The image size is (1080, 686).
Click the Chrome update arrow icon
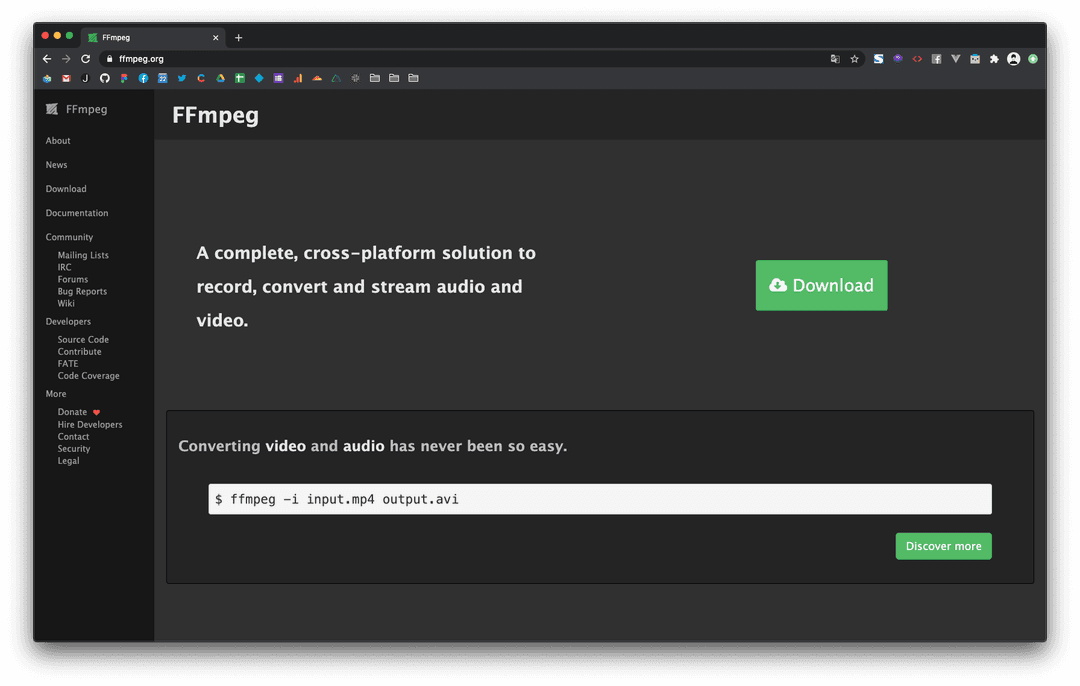[1033, 58]
